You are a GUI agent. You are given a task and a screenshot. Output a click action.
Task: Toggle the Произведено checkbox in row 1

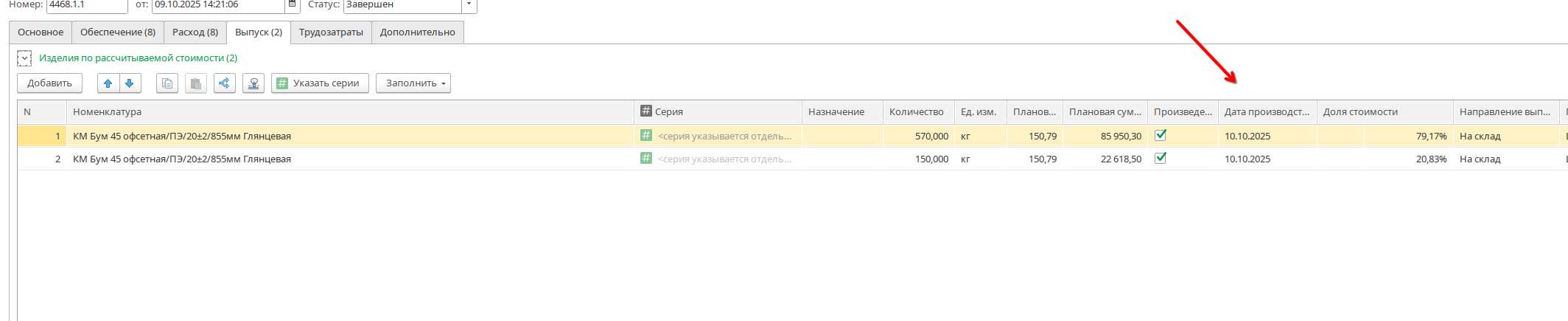1161,135
